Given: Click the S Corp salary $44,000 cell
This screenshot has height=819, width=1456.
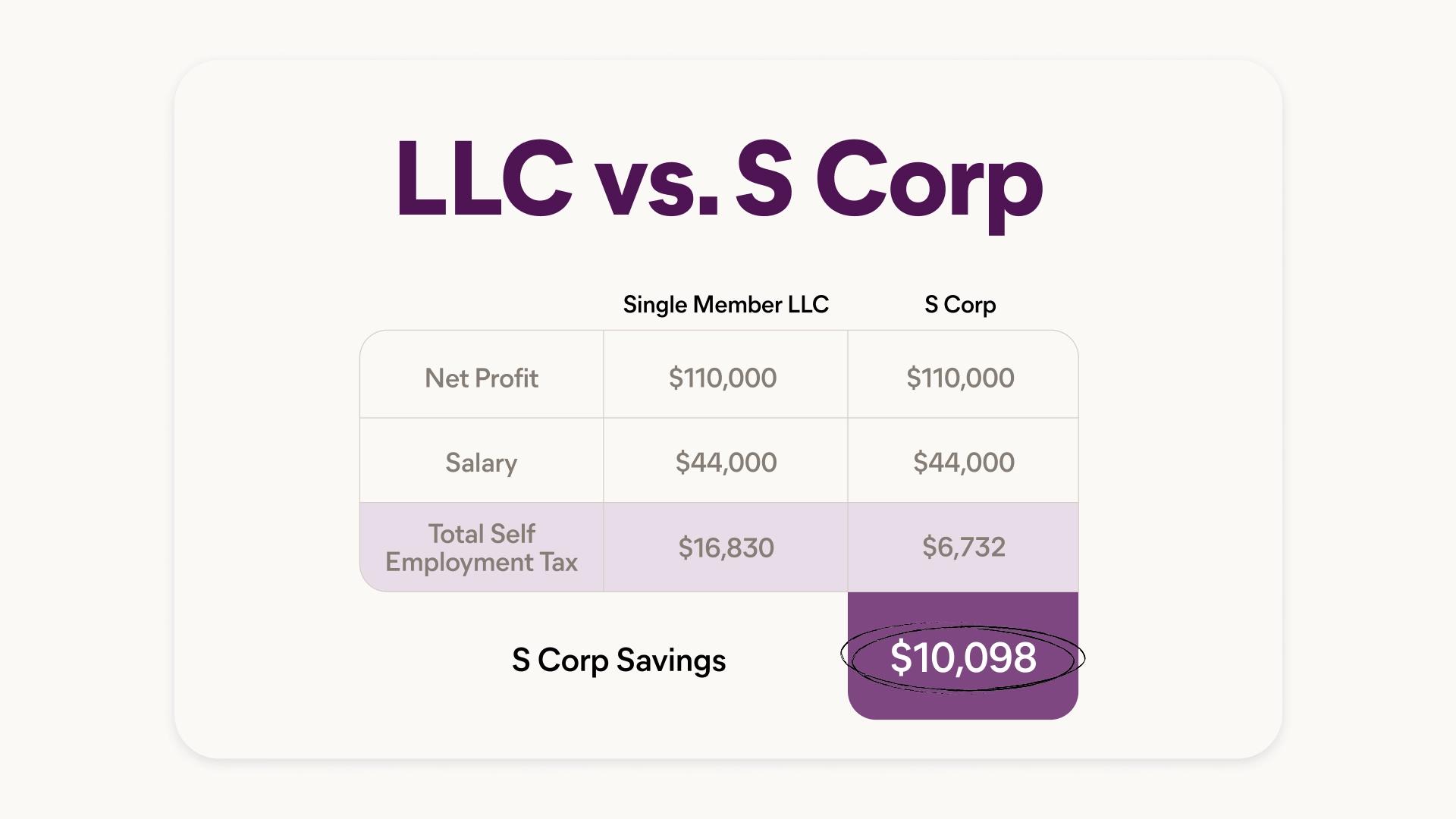Looking at the screenshot, I should pos(963,462).
